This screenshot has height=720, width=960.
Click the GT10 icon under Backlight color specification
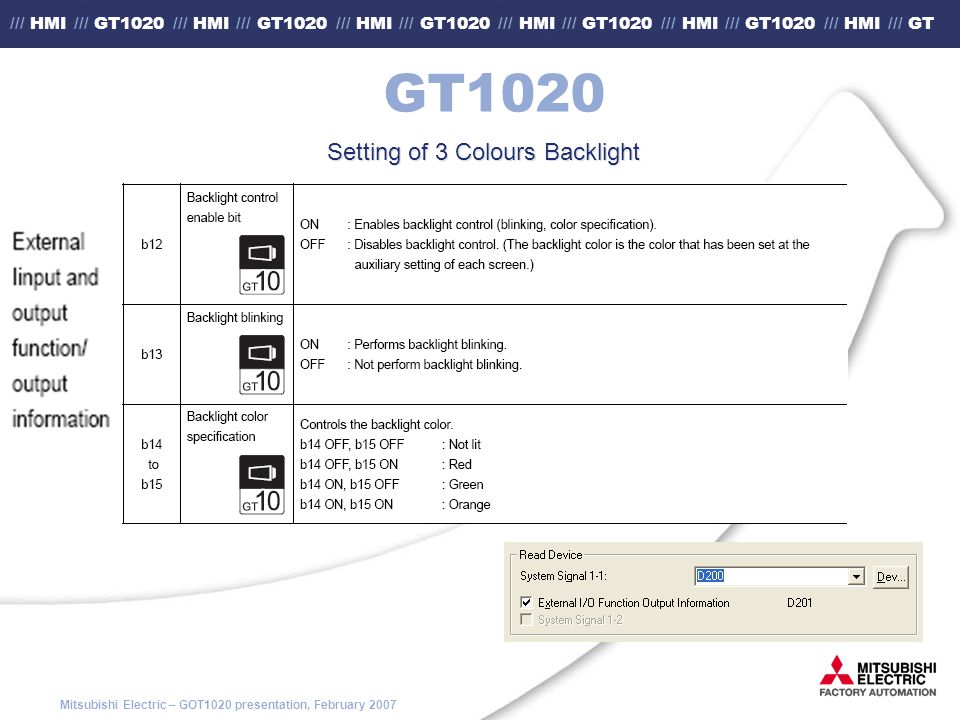click(261, 485)
